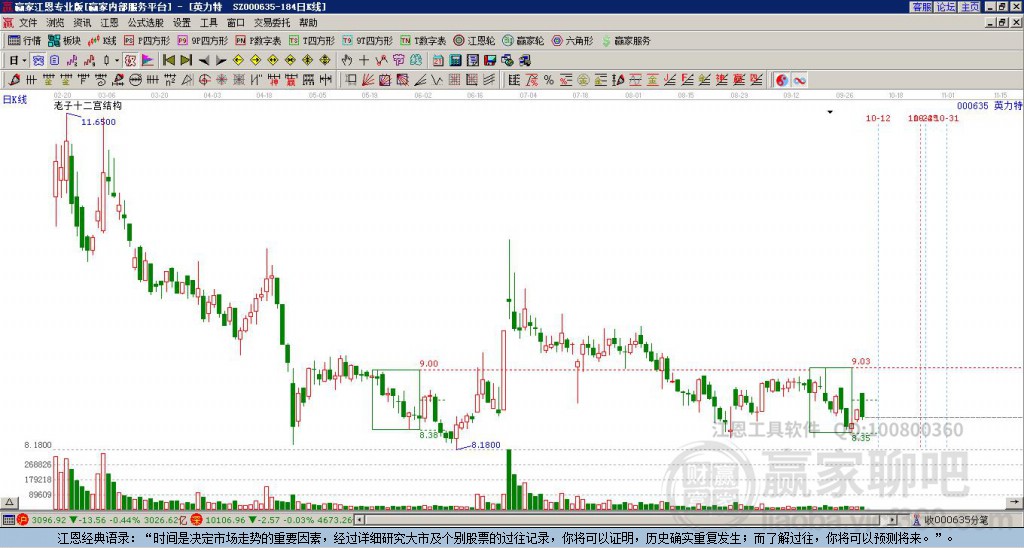Click the 8.1800 low price marker

486,445
